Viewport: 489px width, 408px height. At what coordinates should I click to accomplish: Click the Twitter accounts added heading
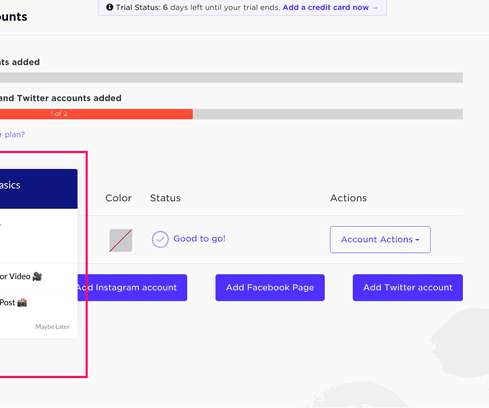tap(61, 98)
